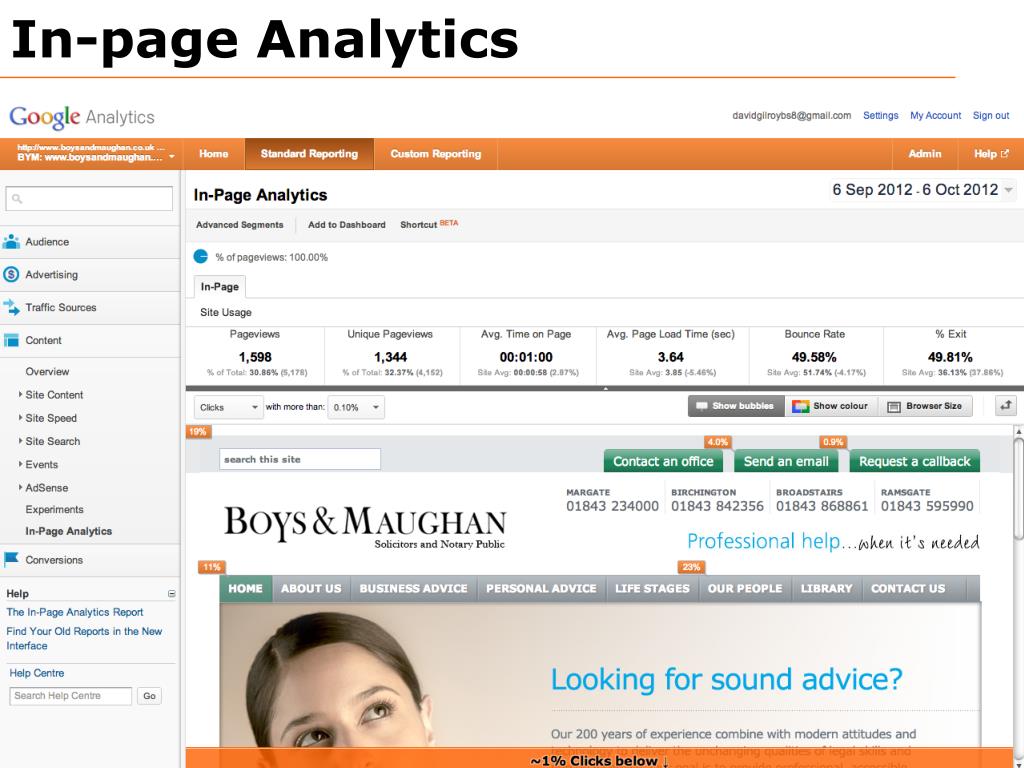Click LIBRARY in site navigation
This screenshot has width=1024, height=768.
click(827, 588)
